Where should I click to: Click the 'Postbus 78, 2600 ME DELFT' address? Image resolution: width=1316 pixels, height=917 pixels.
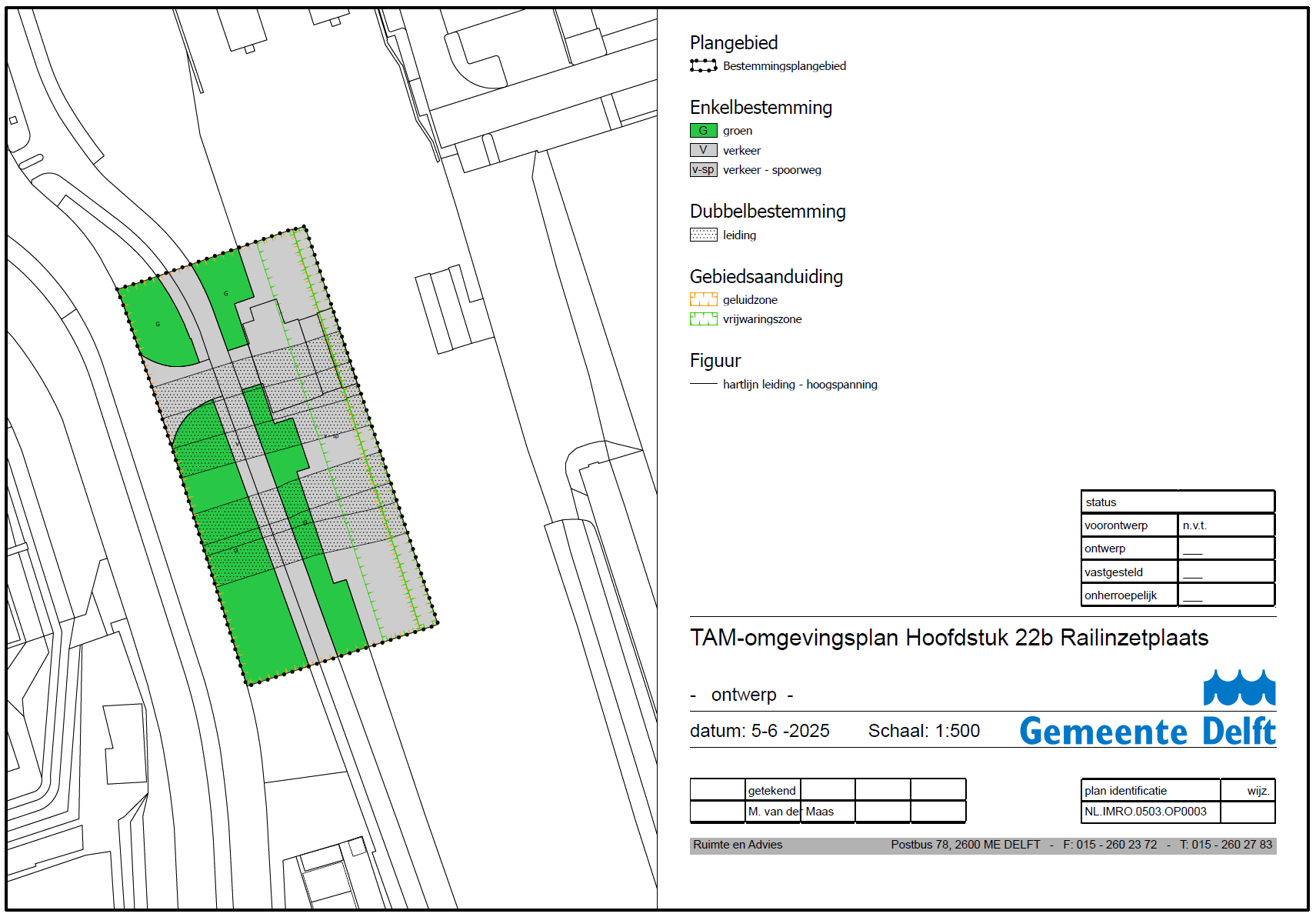tap(965, 845)
